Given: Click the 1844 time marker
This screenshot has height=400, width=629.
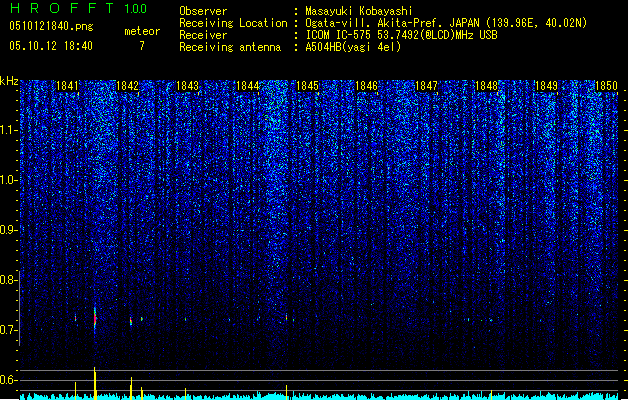Looking at the screenshot, I should pyautogui.click(x=248, y=86).
